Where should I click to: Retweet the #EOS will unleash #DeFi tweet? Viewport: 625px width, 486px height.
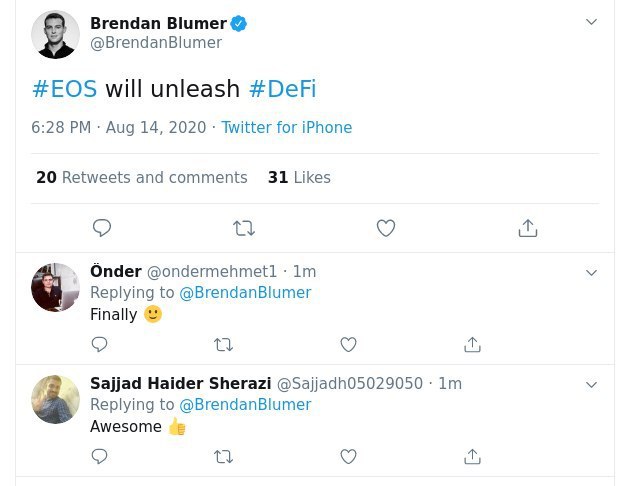click(x=244, y=228)
